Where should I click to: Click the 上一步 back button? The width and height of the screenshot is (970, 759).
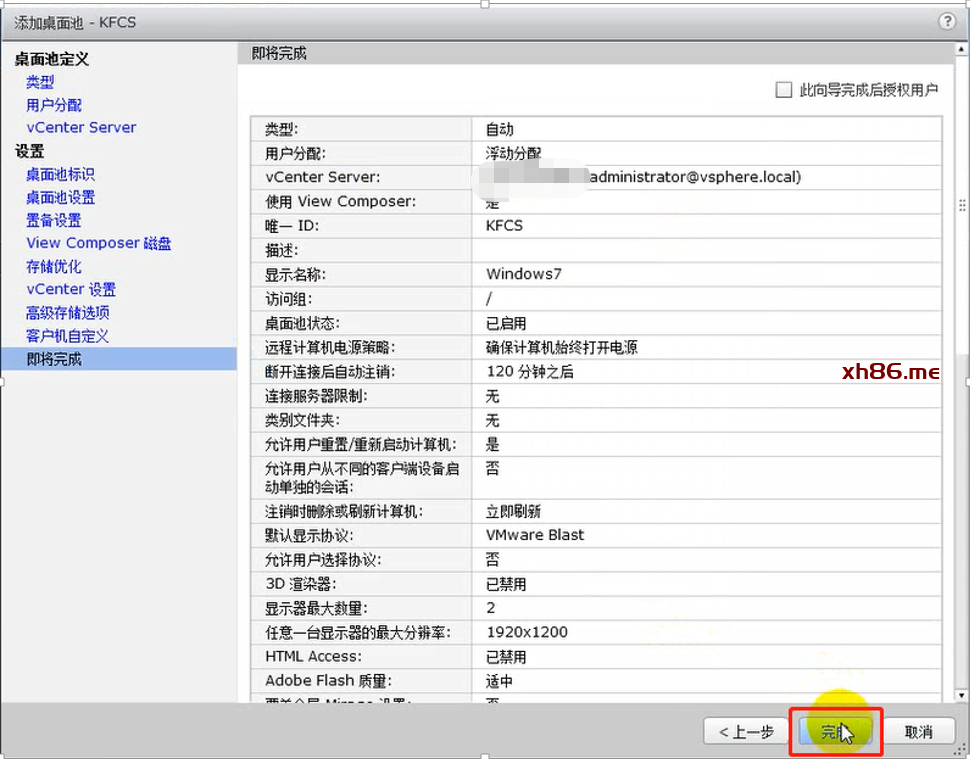(747, 732)
